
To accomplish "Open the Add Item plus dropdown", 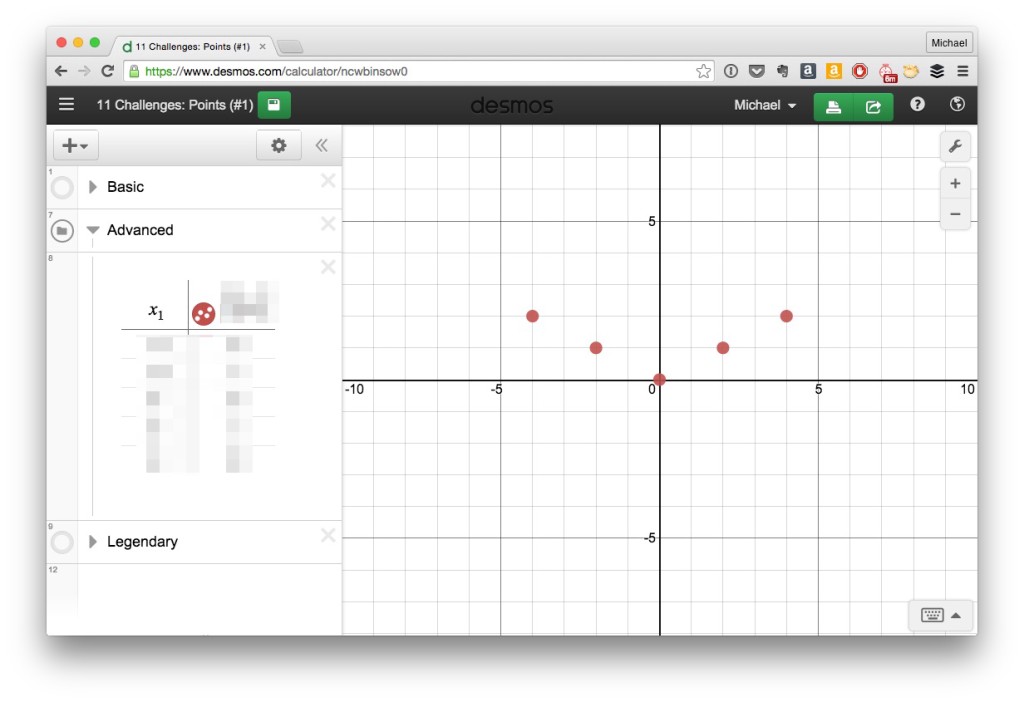I will 75,145.
